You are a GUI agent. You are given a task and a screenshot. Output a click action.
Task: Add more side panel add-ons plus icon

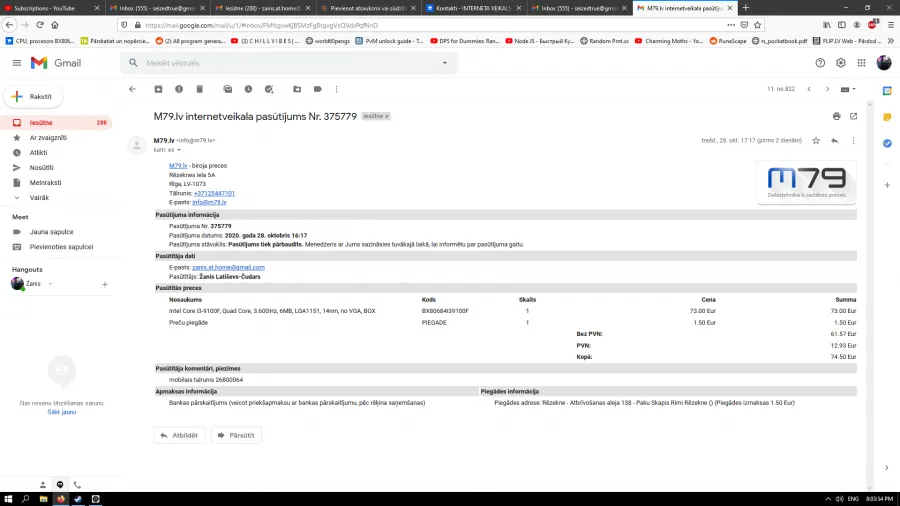[x=887, y=185]
